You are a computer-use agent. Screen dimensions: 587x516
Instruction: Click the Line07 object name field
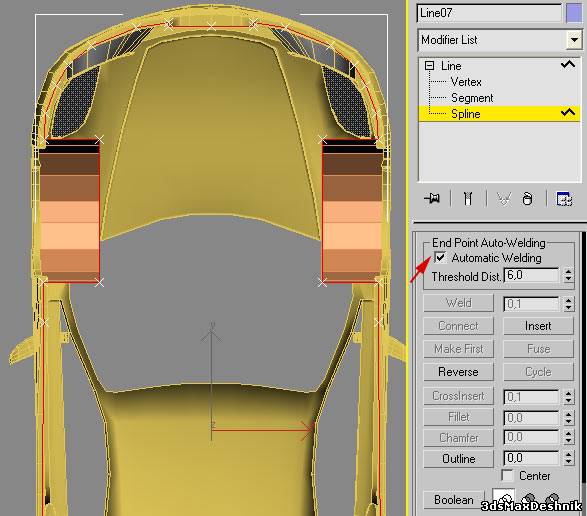point(489,13)
